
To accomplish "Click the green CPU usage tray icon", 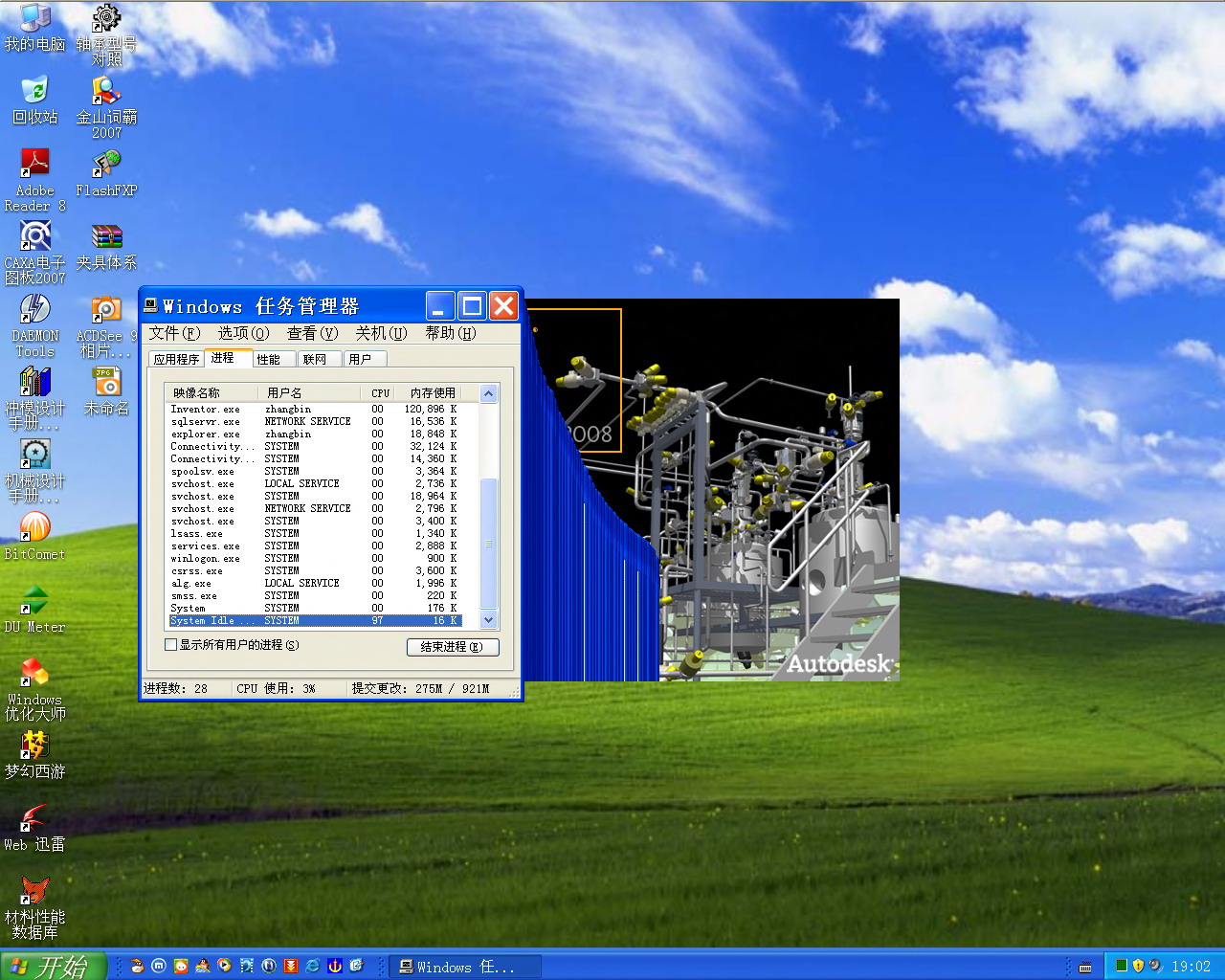I will pyautogui.click(x=1122, y=966).
